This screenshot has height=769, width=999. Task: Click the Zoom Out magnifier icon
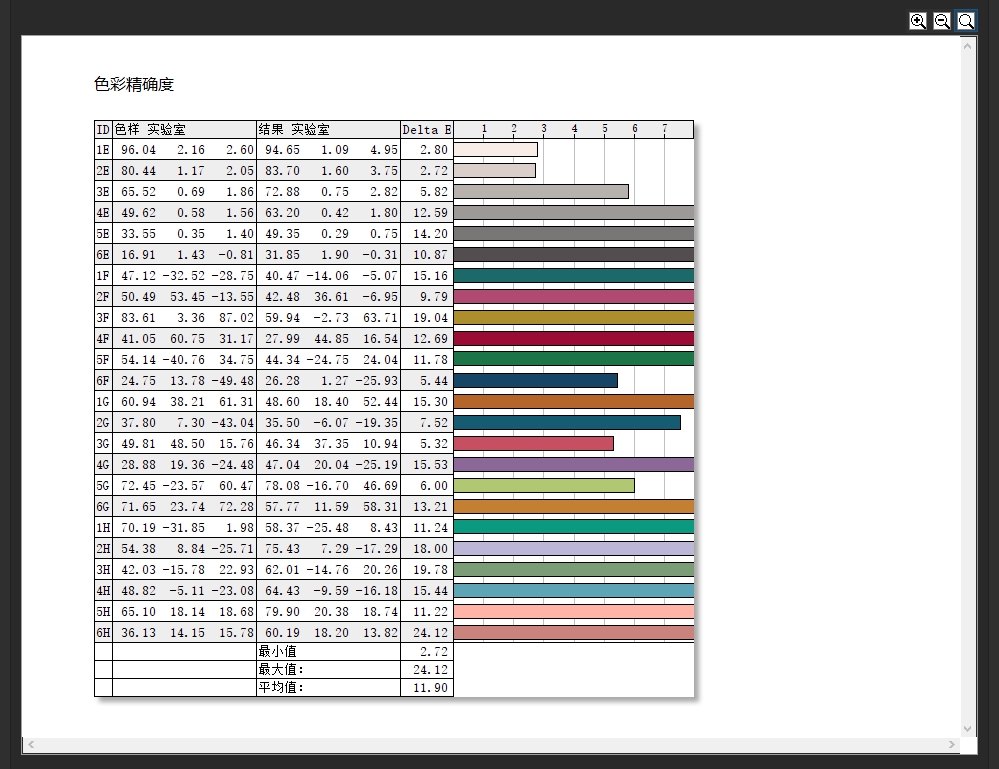pyautogui.click(x=941, y=21)
